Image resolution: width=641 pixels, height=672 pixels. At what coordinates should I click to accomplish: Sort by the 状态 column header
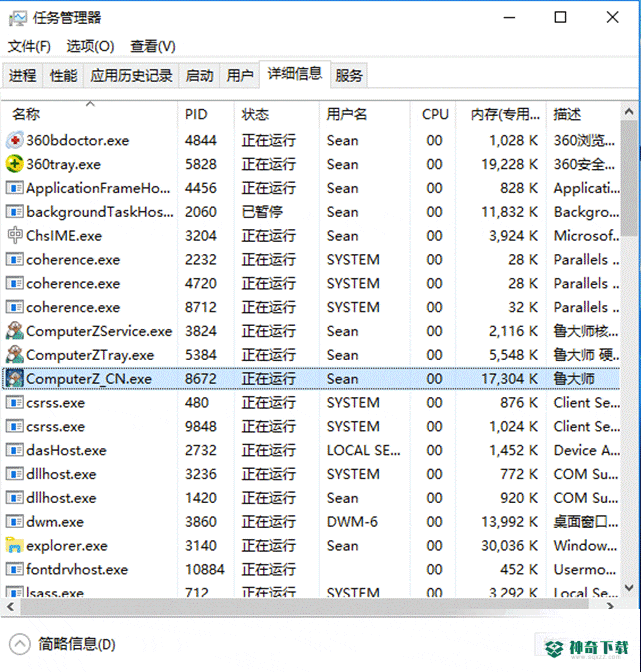coord(277,114)
